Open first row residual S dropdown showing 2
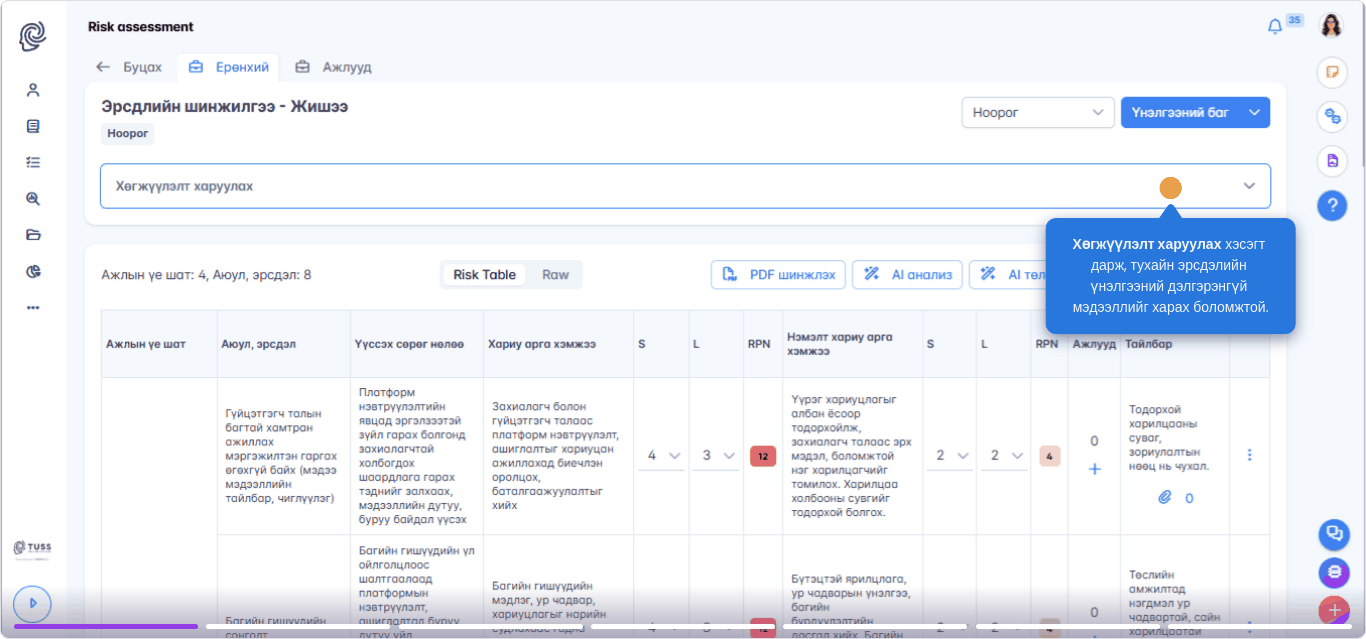 tap(950, 455)
